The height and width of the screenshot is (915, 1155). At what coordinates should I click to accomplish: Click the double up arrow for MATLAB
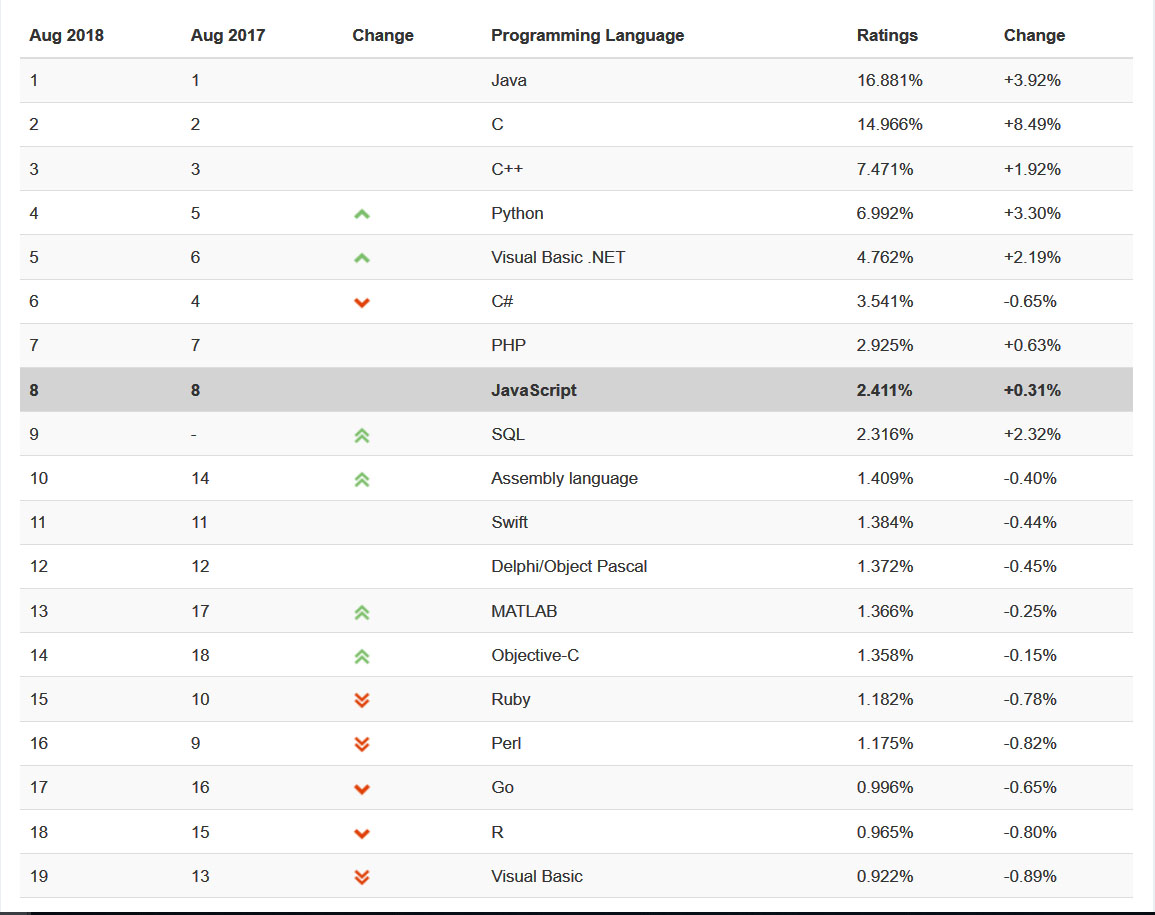click(362, 612)
